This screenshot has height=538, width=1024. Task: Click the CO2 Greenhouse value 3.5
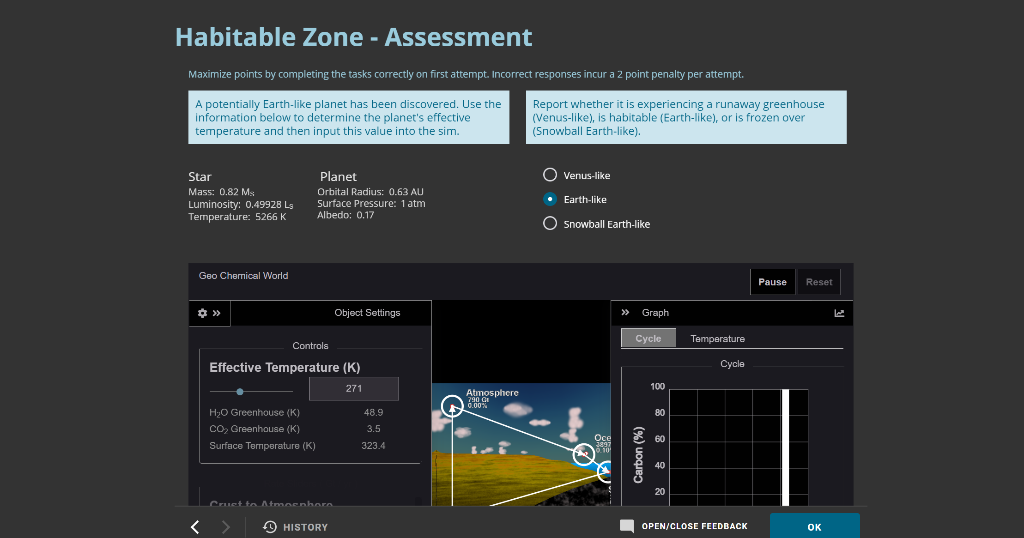click(374, 429)
